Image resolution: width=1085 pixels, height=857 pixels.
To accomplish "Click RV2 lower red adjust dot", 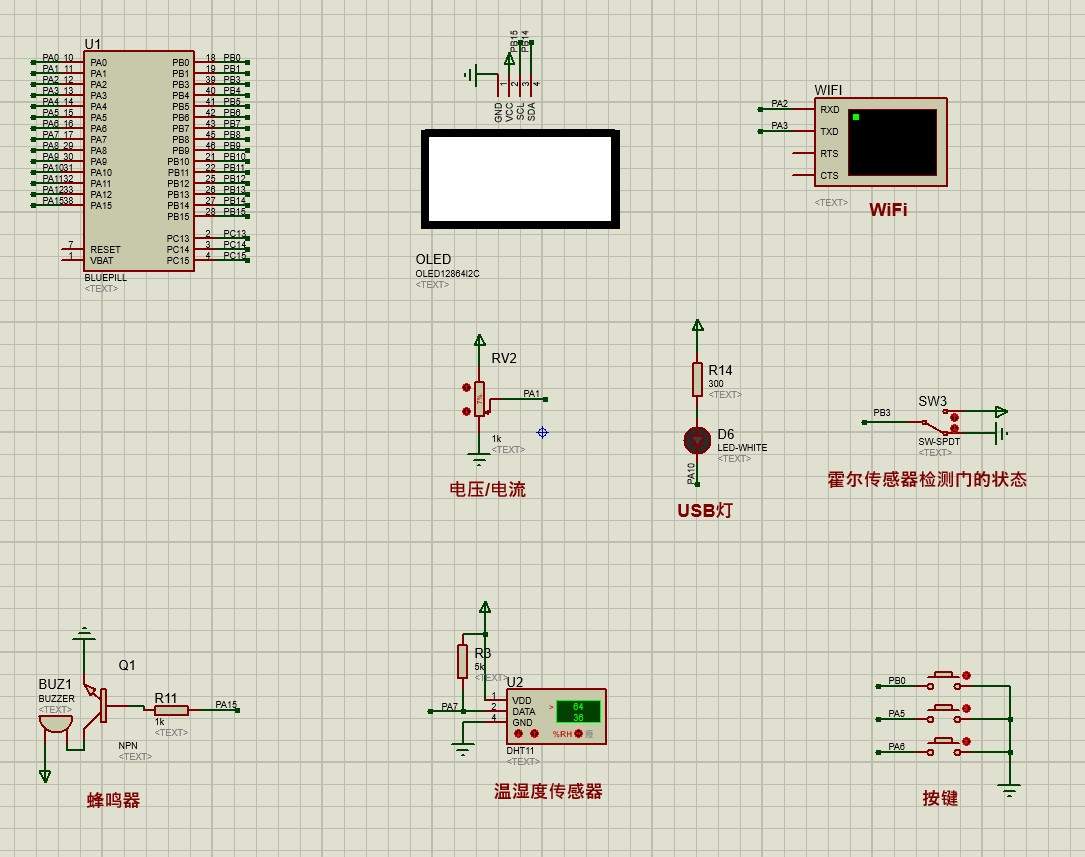I will [466, 411].
